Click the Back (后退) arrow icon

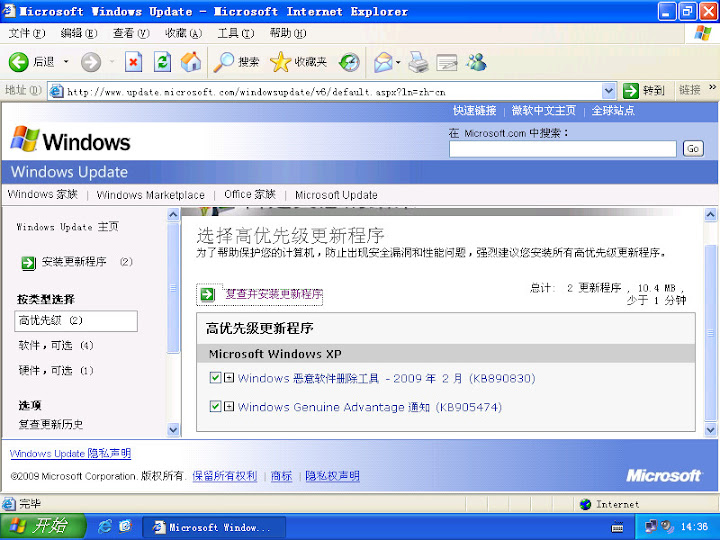[19, 62]
